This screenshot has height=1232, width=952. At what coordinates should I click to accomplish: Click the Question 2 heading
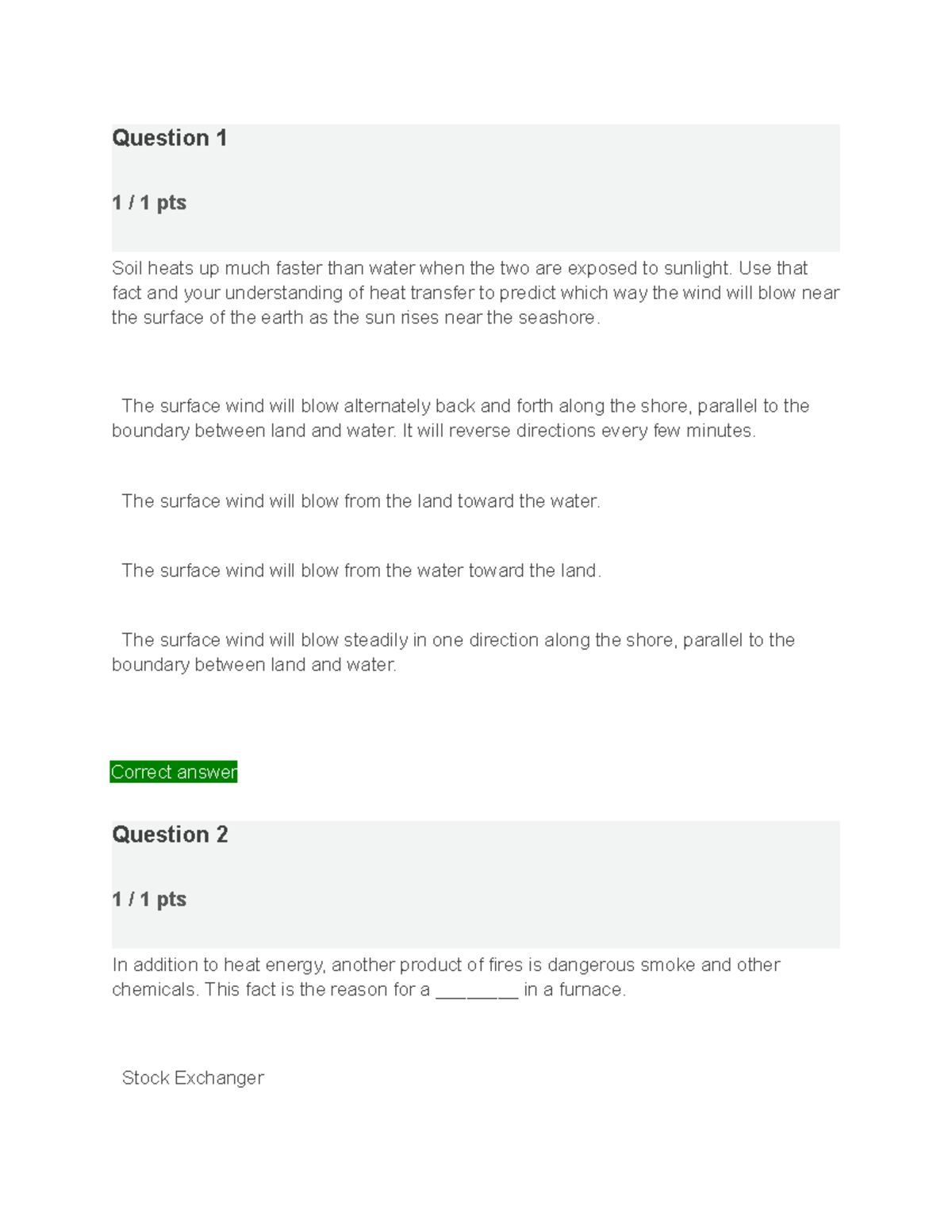[x=170, y=835]
